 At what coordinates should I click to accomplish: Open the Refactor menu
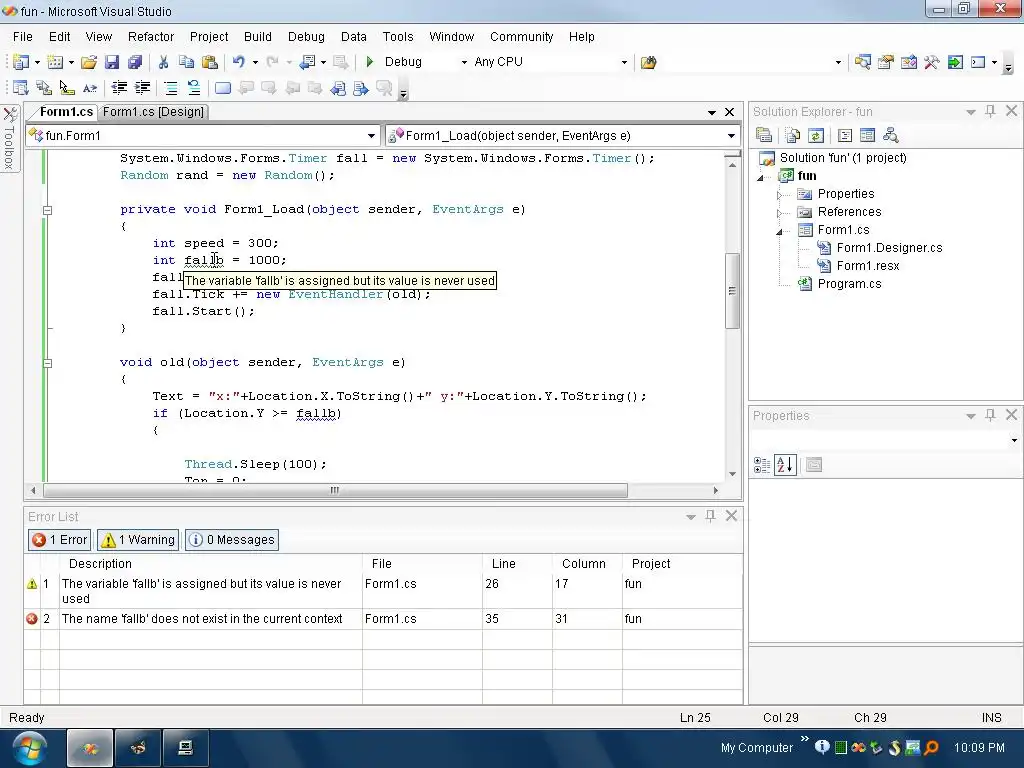[151, 37]
